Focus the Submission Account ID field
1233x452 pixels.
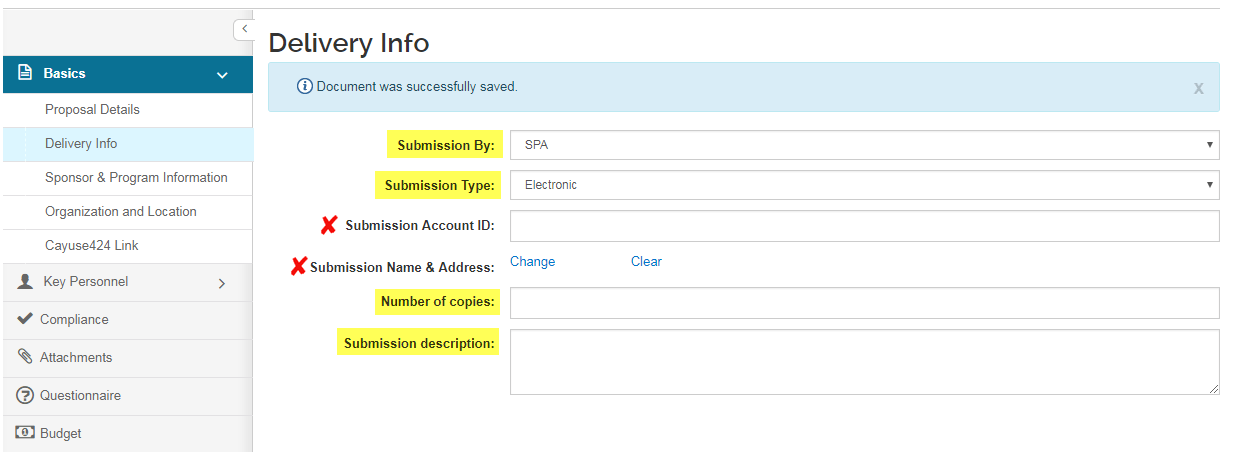pyautogui.click(x=865, y=226)
